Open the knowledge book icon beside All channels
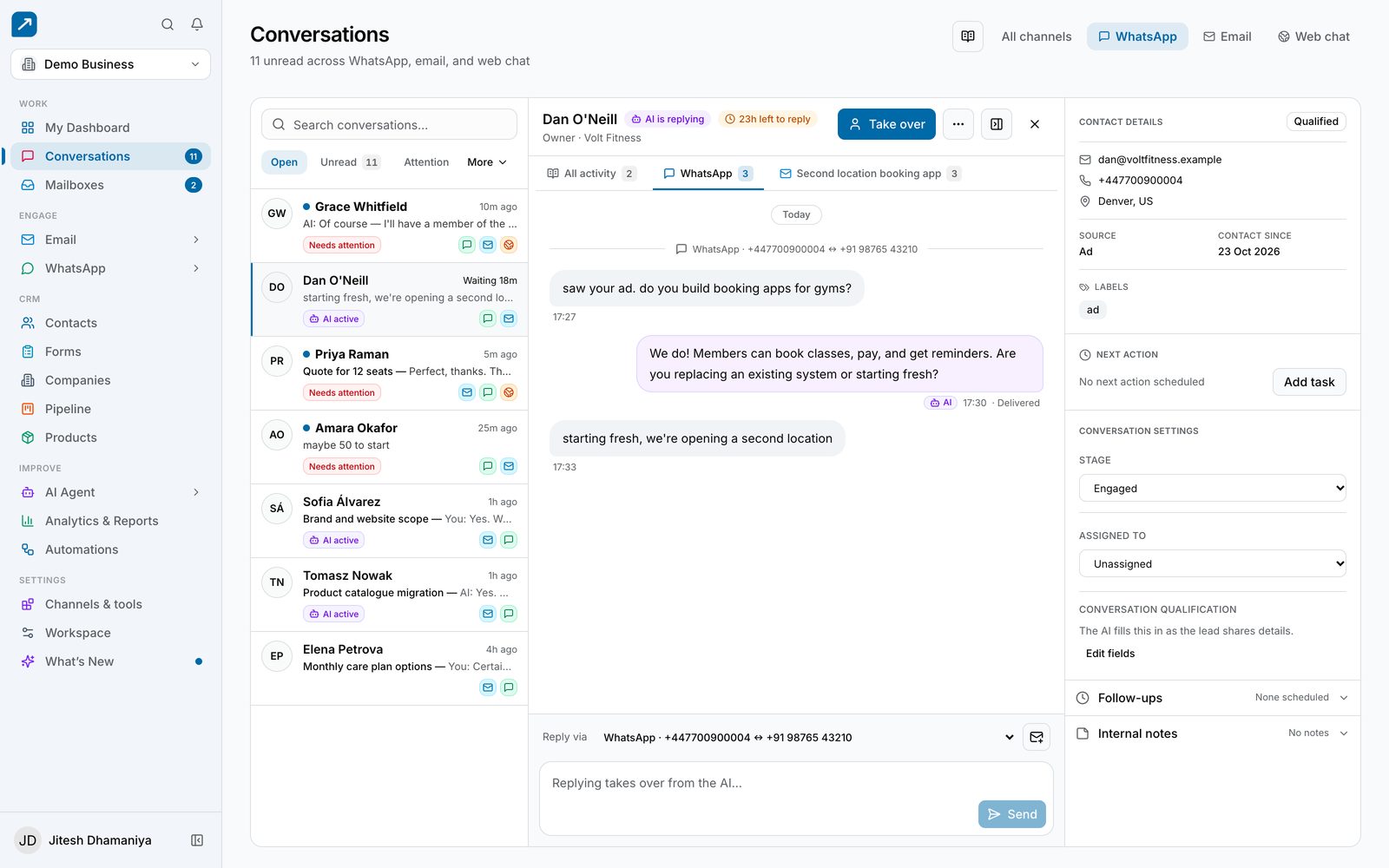 click(968, 36)
